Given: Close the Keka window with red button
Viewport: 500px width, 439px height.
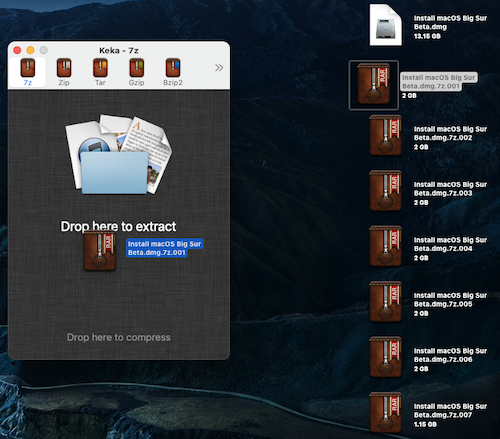Looking at the screenshot, I should (17, 50).
